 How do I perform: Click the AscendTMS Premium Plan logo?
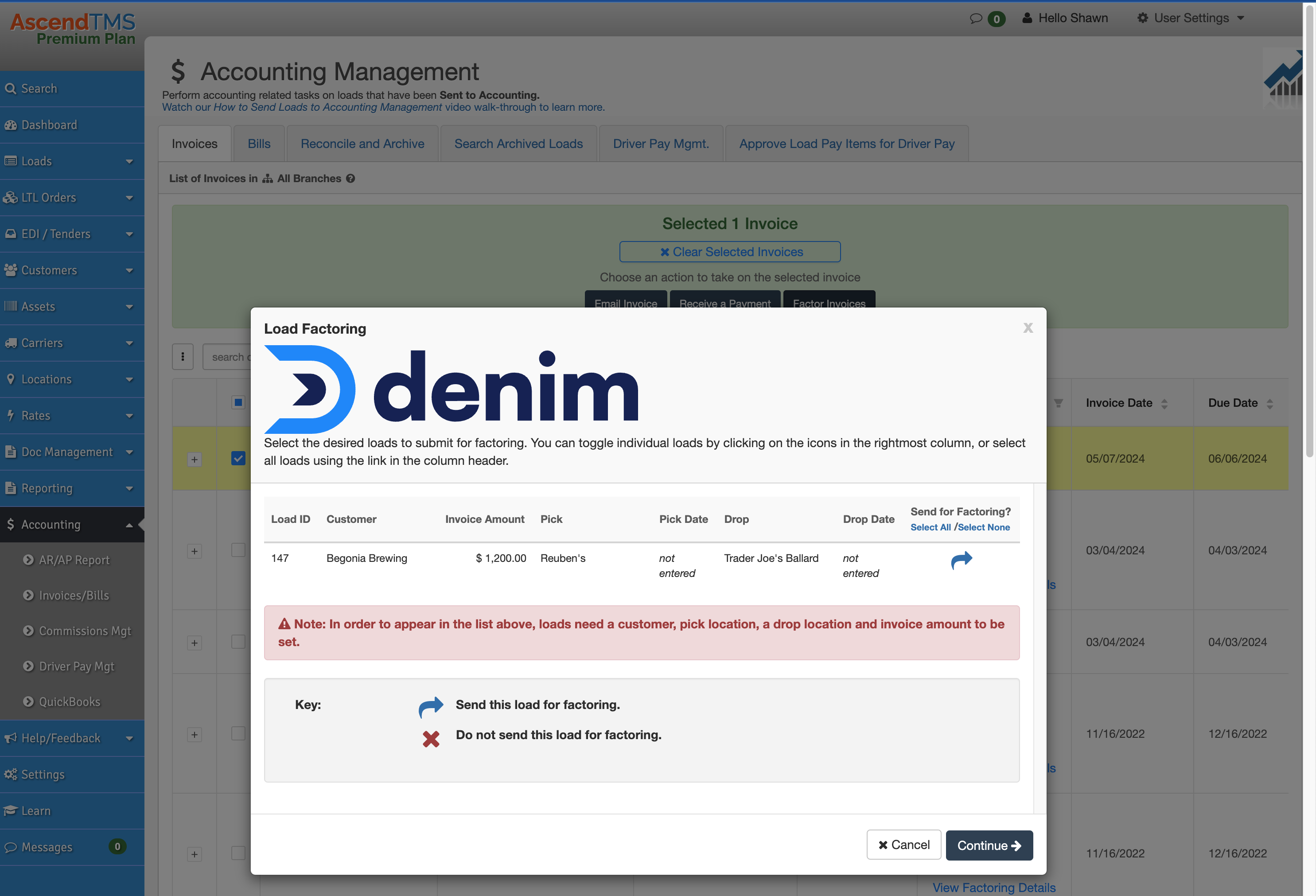73,28
